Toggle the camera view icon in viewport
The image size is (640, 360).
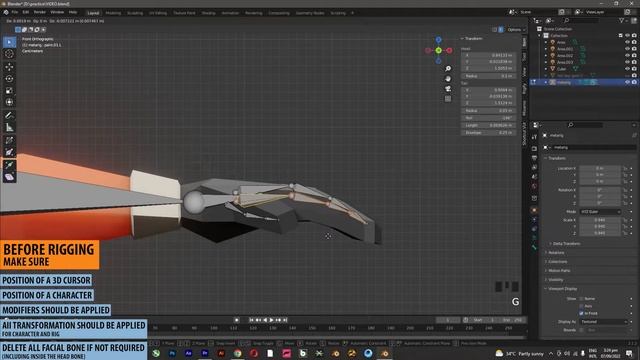(448, 89)
